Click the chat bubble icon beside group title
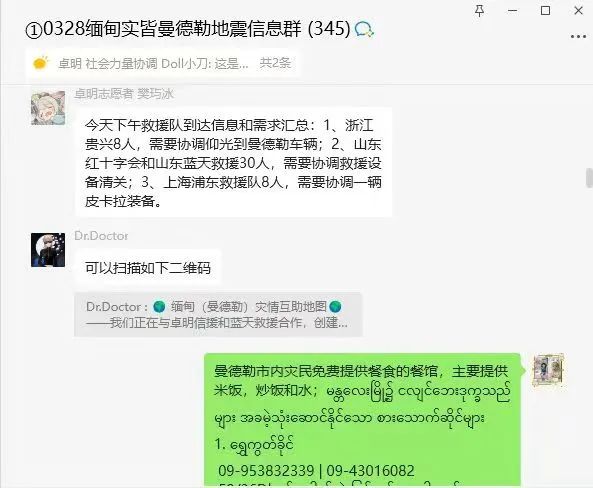This screenshot has height=488, width=593. pos(364,29)
